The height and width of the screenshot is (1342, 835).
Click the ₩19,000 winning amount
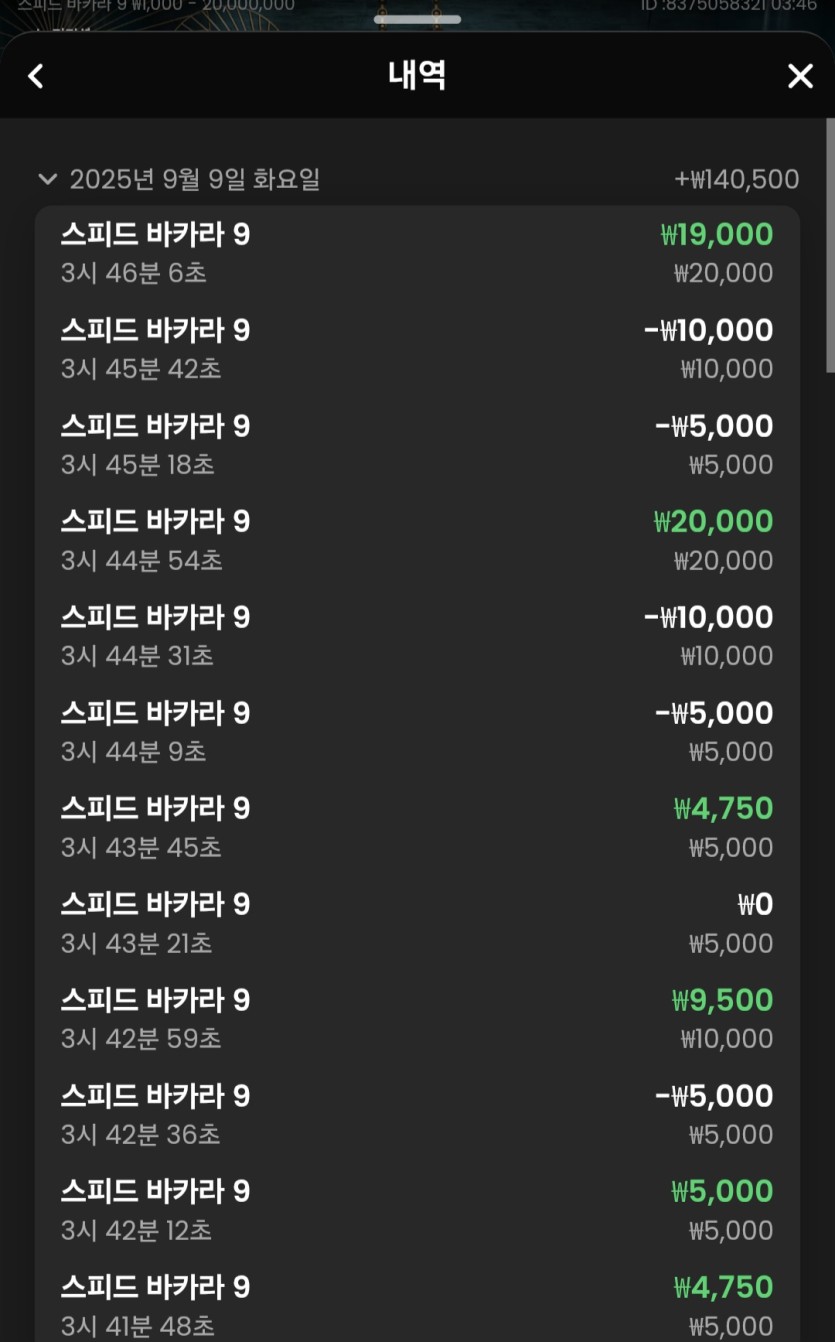click(717, 235)
